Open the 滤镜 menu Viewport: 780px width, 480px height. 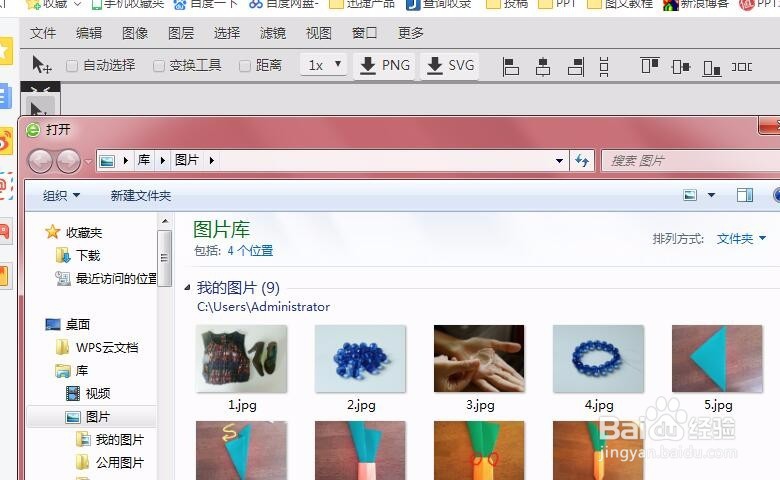(x=273, y=33)
